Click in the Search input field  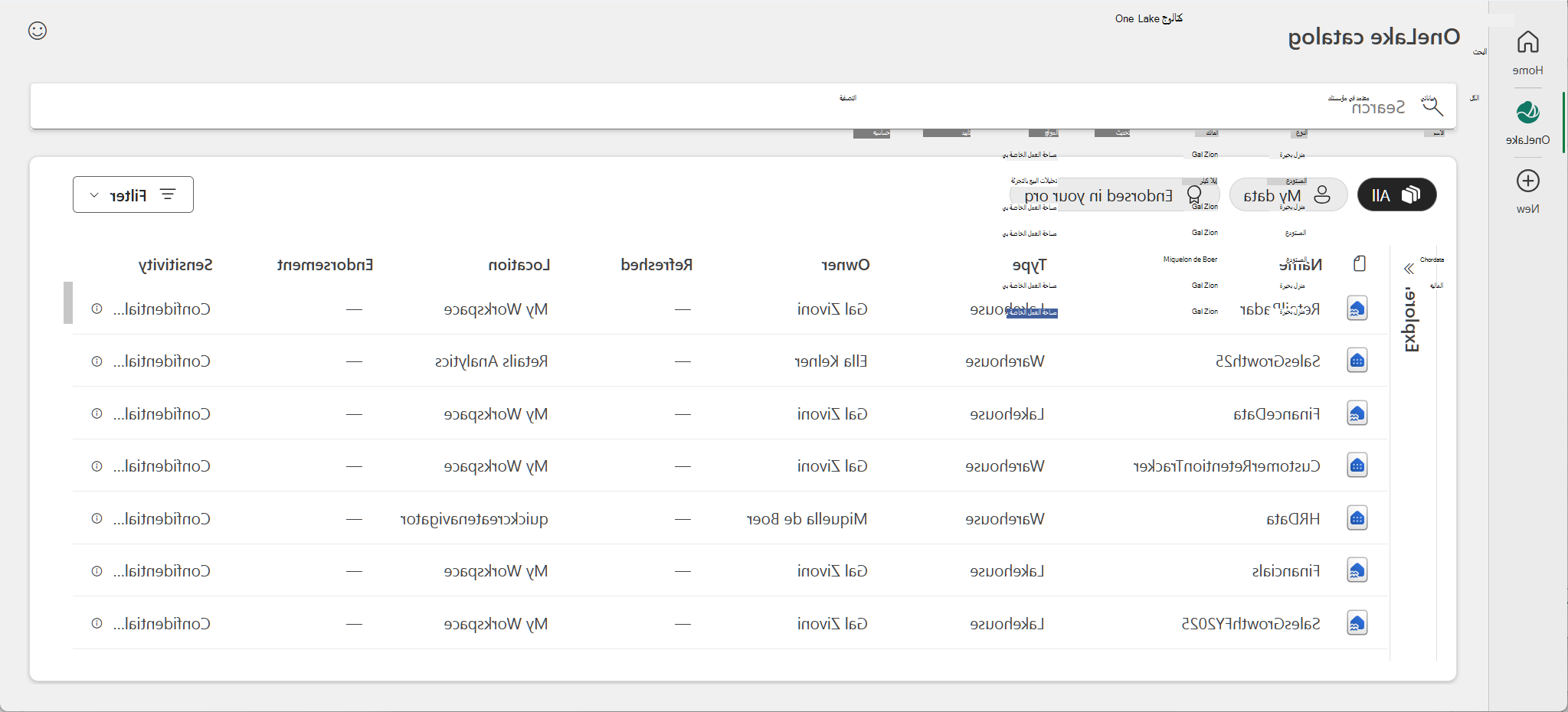[743, 106]
